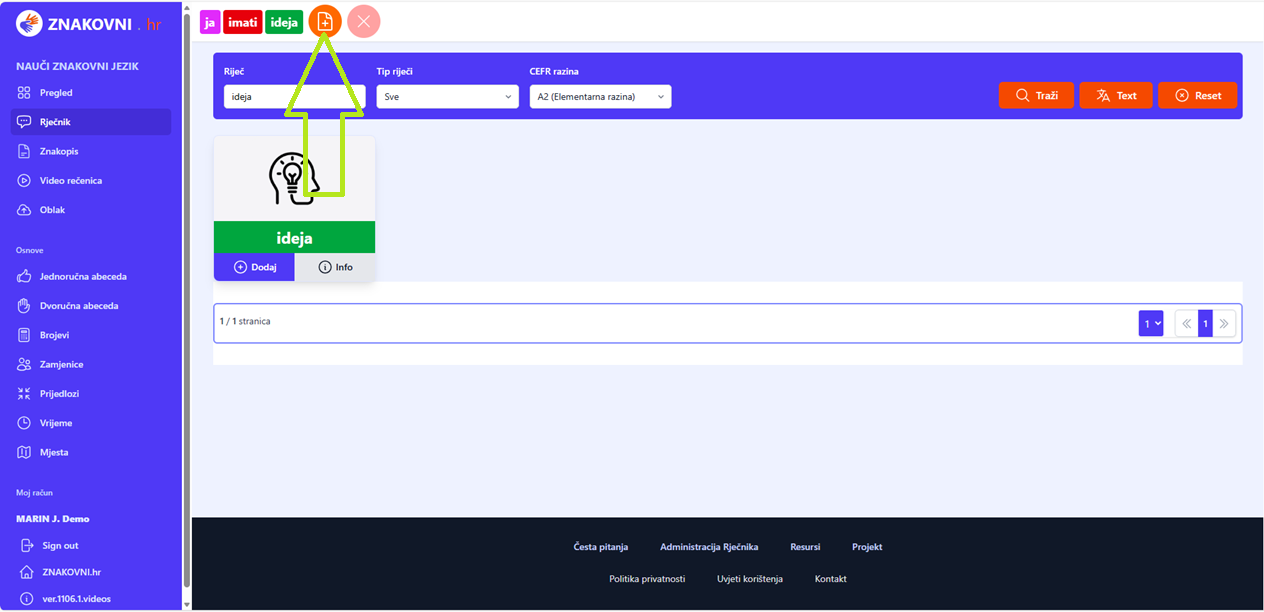Show Info for the ideja card
Viewport: 1264px width, 612px height.
335,267
